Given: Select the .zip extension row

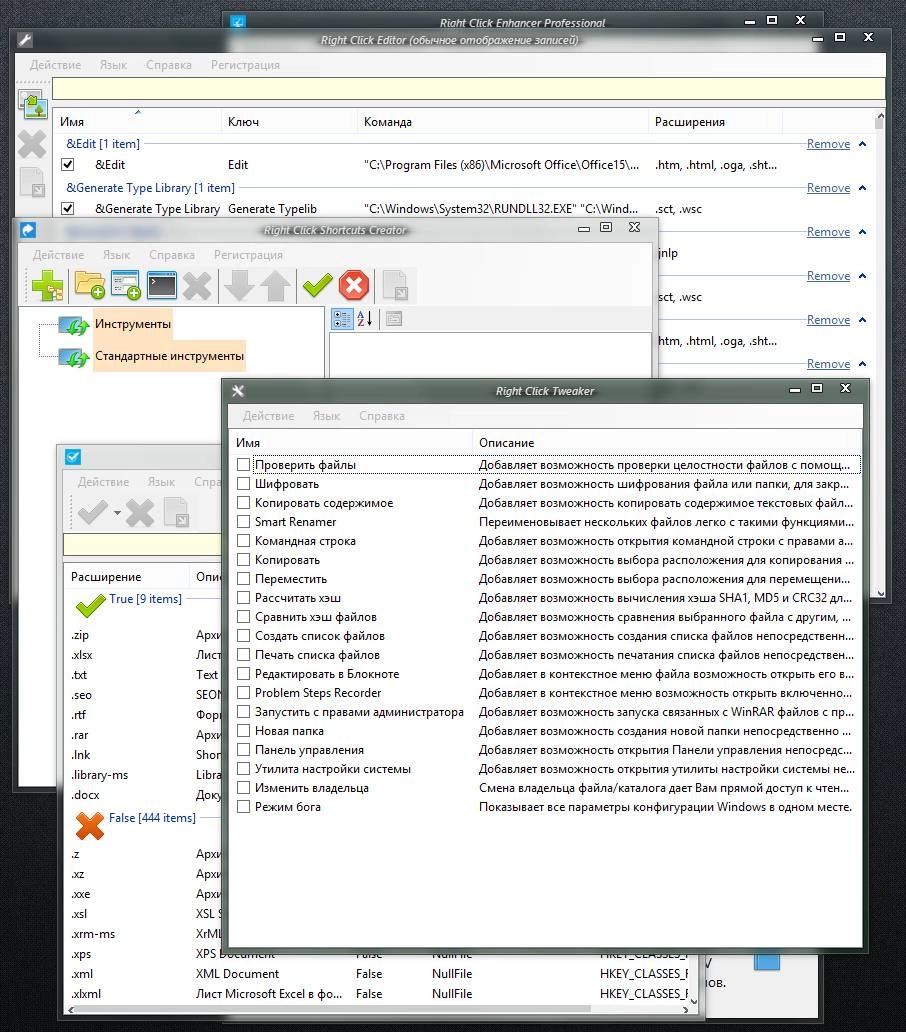Looking at the screenshot, I should click(145, 635).
